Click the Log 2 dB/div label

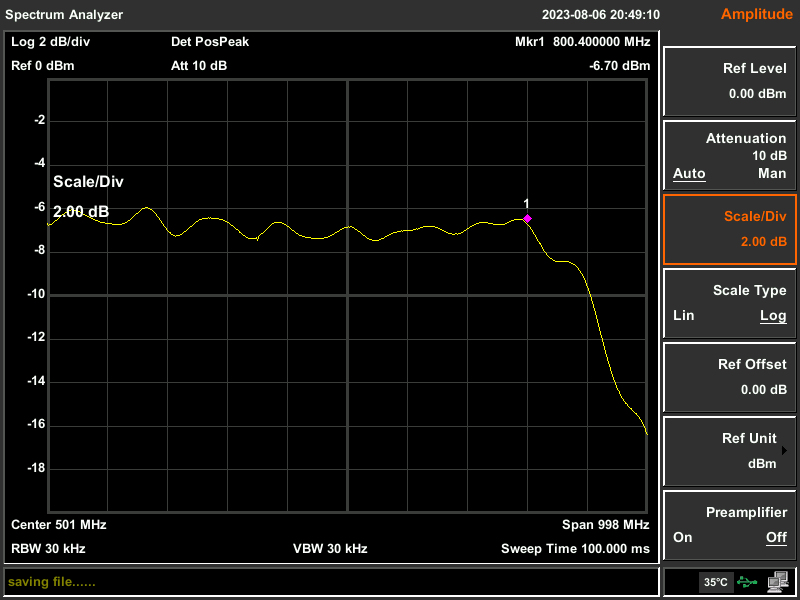pos(51,42)
